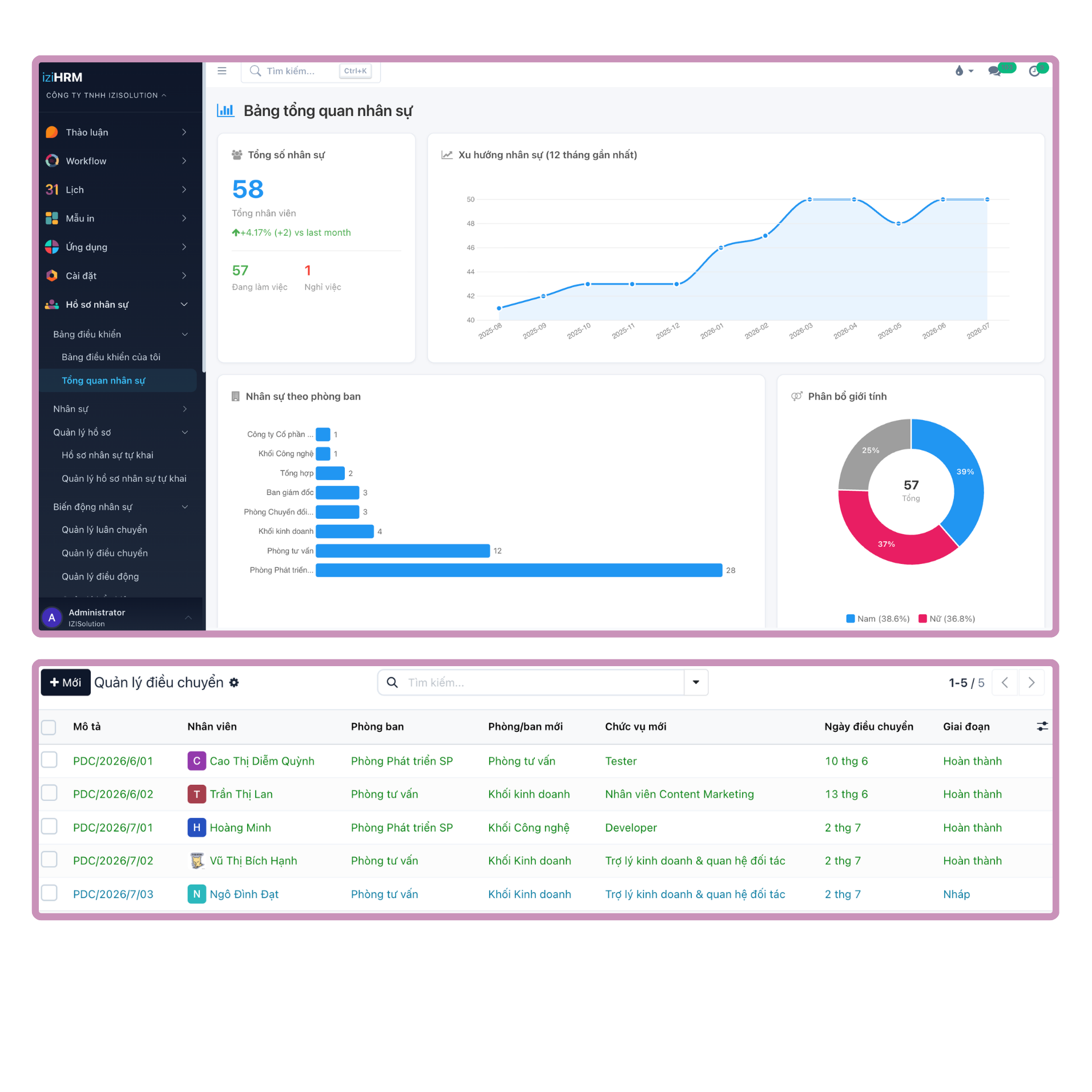The width and height of the screenshot is (1092, 1092).
Task: Expand the Nhân sự submenu
Action: tap(184, 409)
